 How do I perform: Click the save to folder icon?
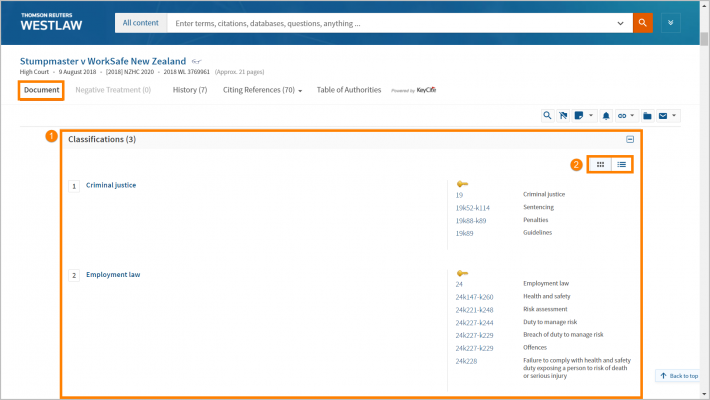648,116
